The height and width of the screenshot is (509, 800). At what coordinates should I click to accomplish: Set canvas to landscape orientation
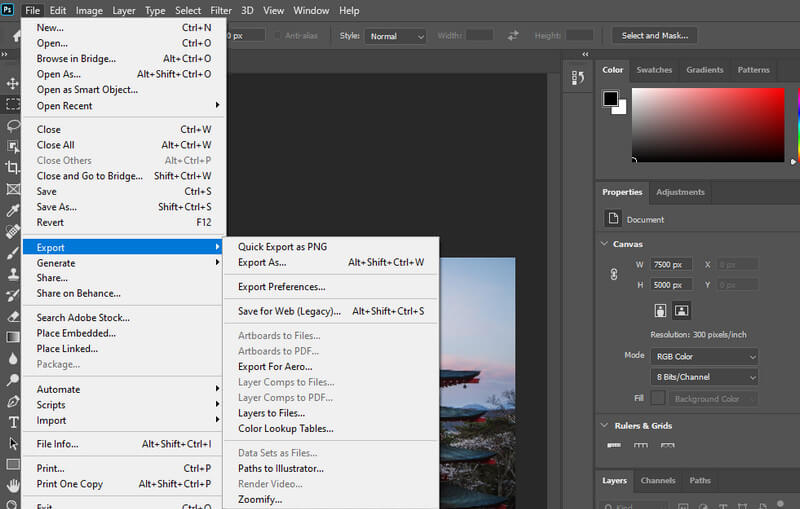(681, 311)
